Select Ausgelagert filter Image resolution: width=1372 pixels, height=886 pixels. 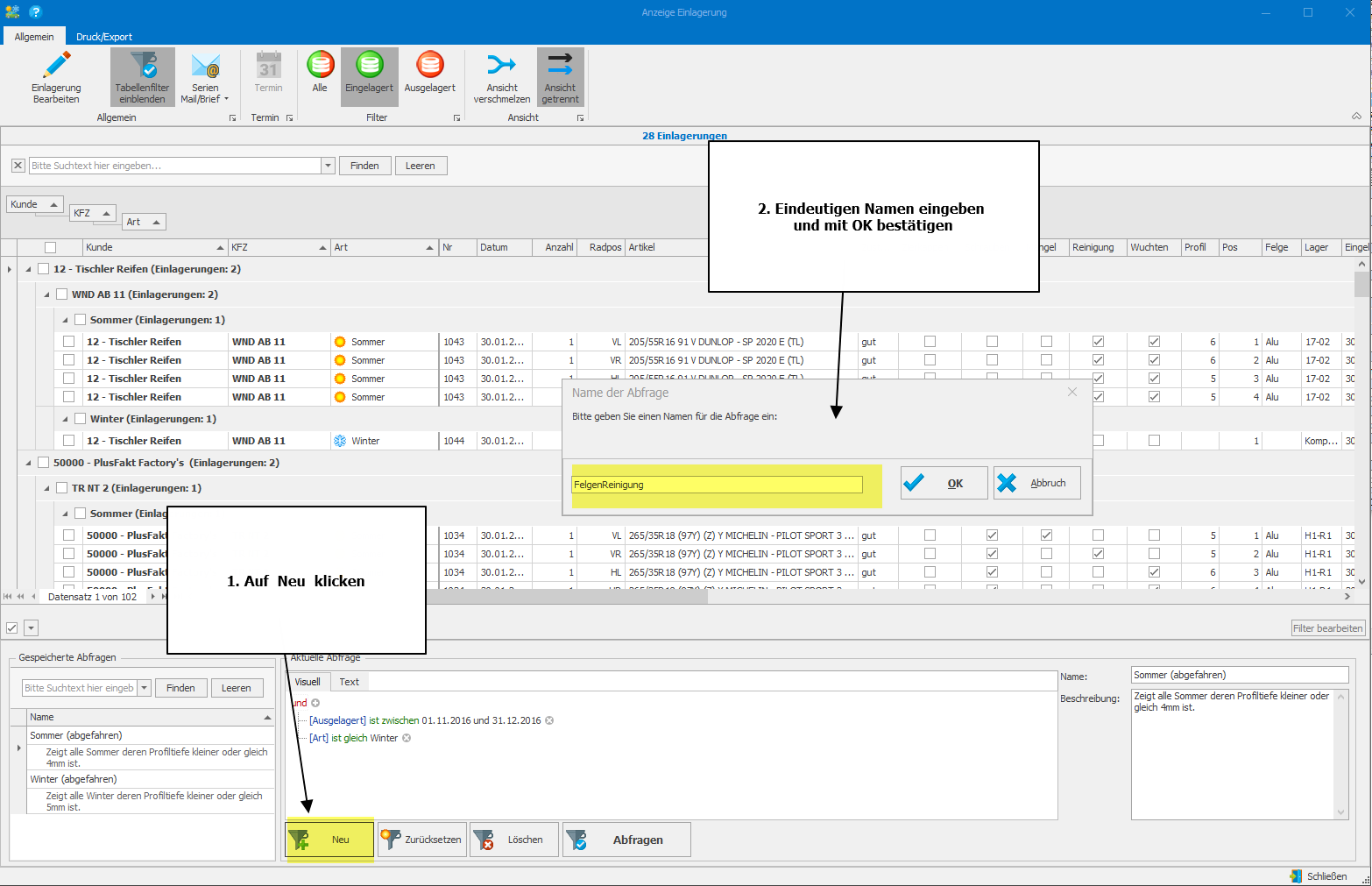pos(429,72)
